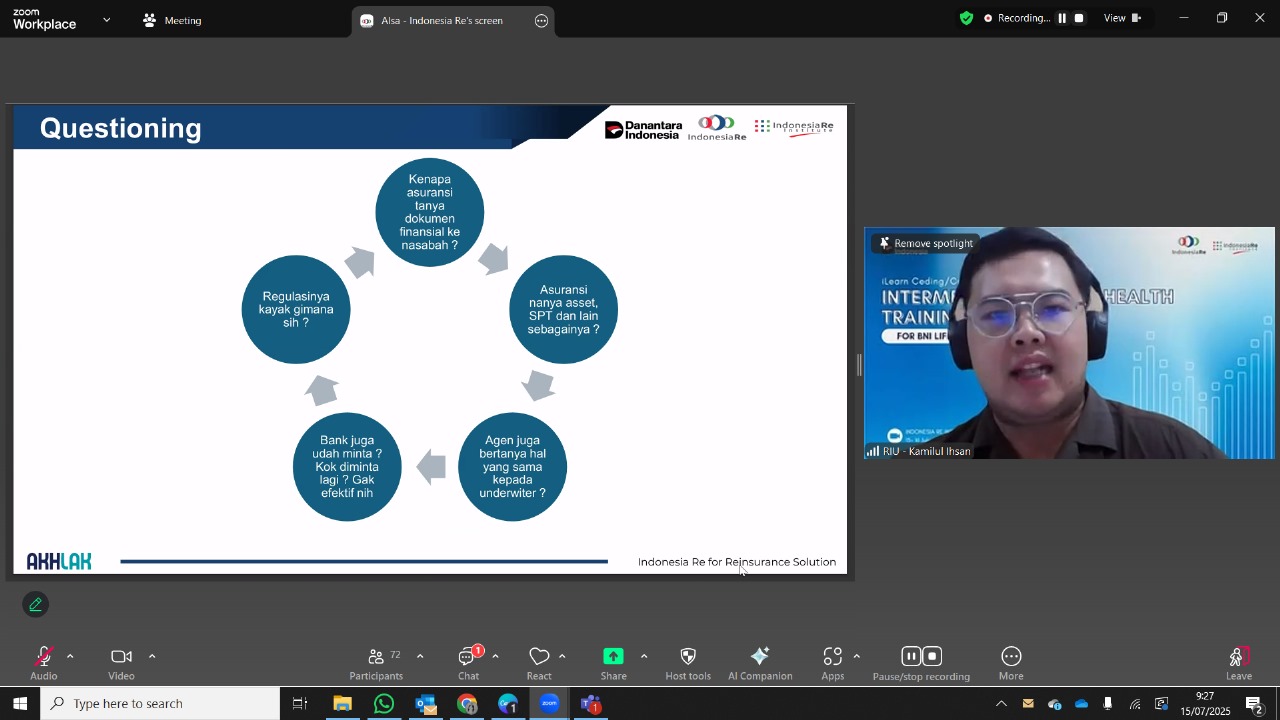Open Host tools shield icon
The image size is (1280, 720).
click(x=688, y=657)
